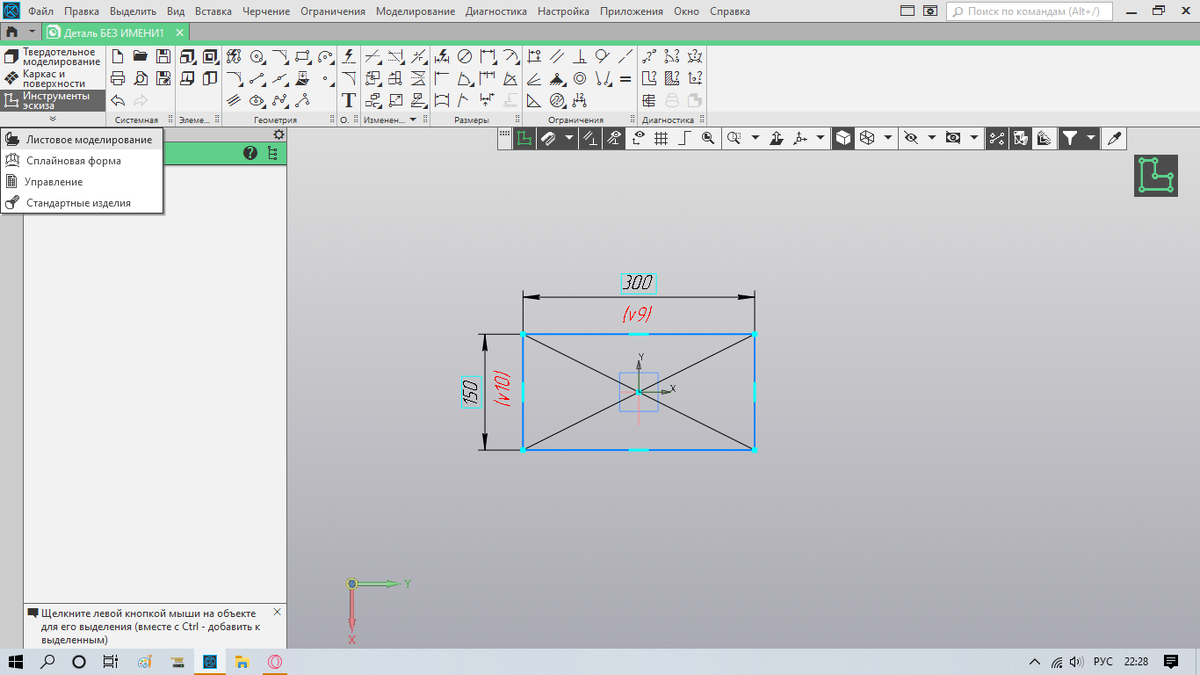Image resolution: width=1200 pixels, height=675 pixels.
Task: Toggle shaded cube display mode
Action: point(844,138)
